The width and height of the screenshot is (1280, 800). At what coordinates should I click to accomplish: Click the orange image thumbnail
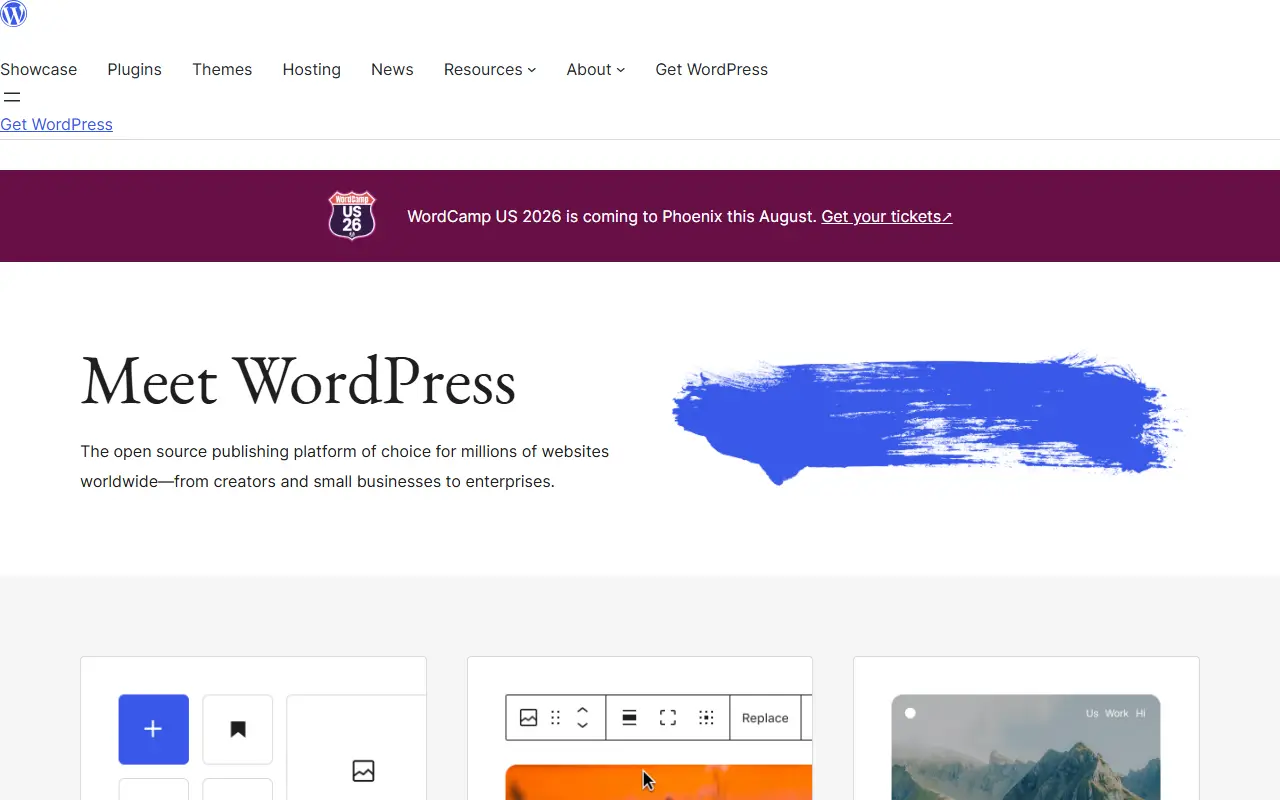coord(659,782)
